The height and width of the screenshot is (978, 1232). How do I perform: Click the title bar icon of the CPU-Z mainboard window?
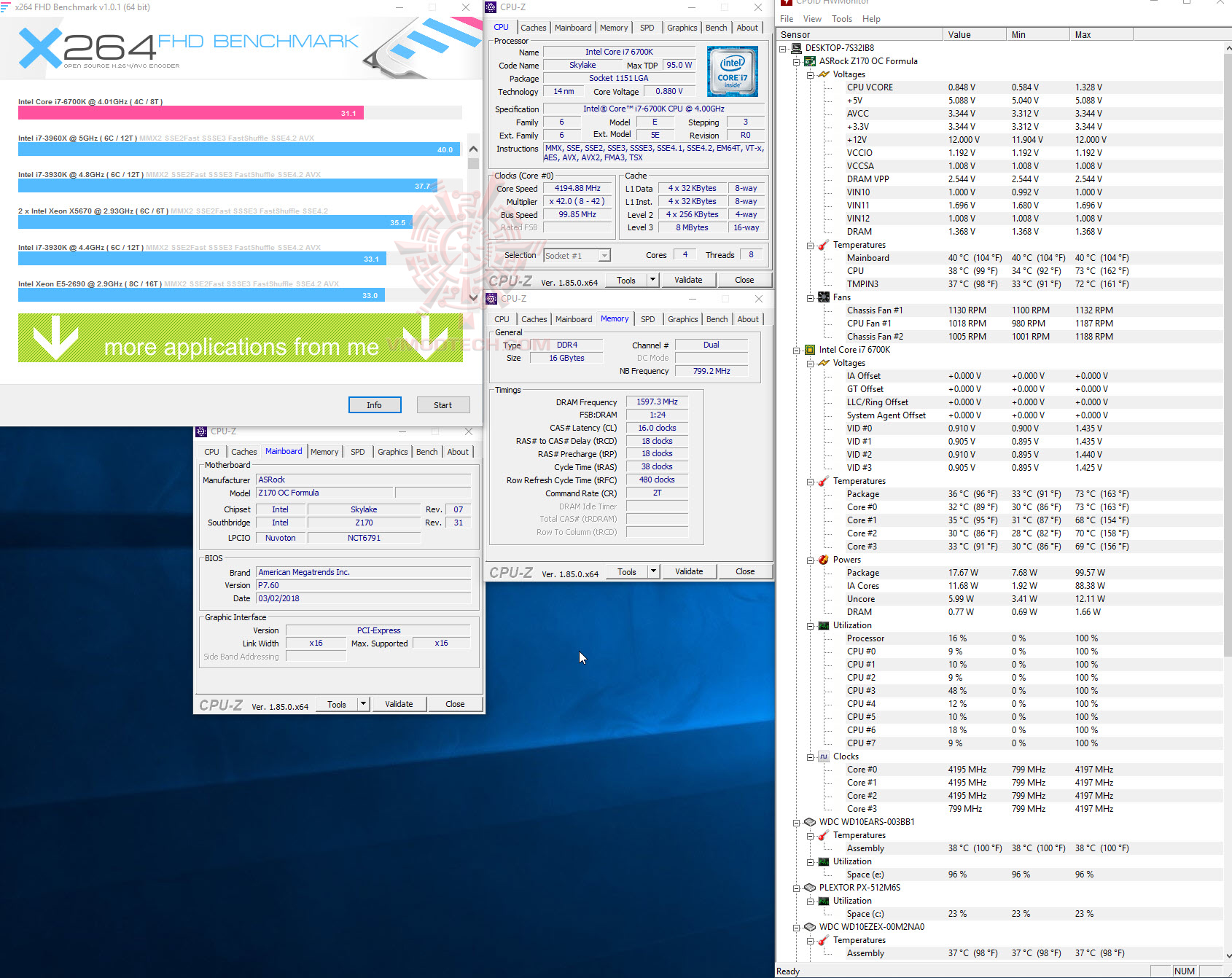pyautogui.click(x=201, y=431)
